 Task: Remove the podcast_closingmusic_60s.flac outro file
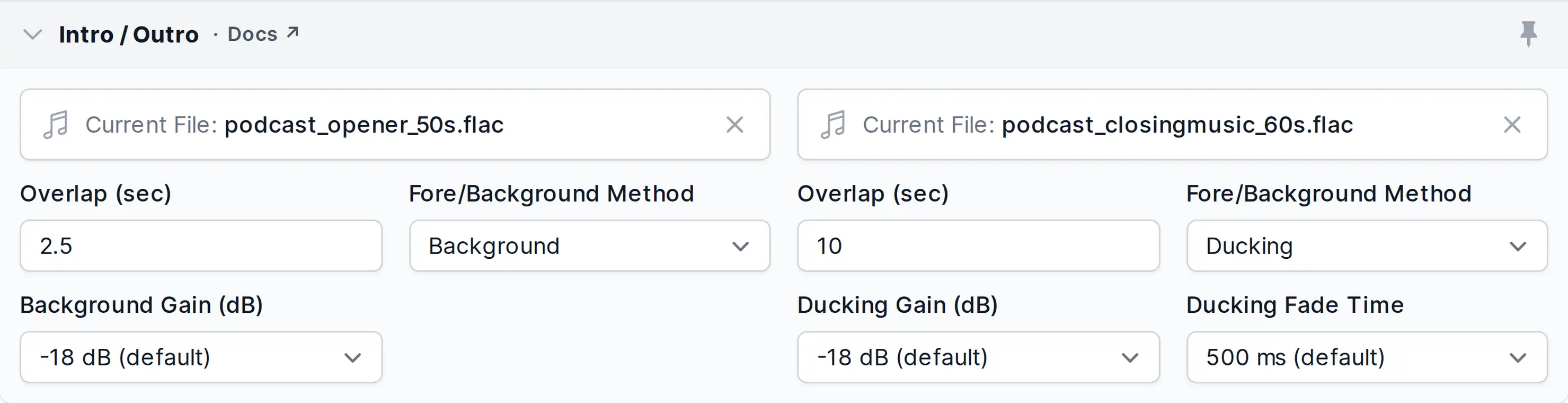point(1512,125)
